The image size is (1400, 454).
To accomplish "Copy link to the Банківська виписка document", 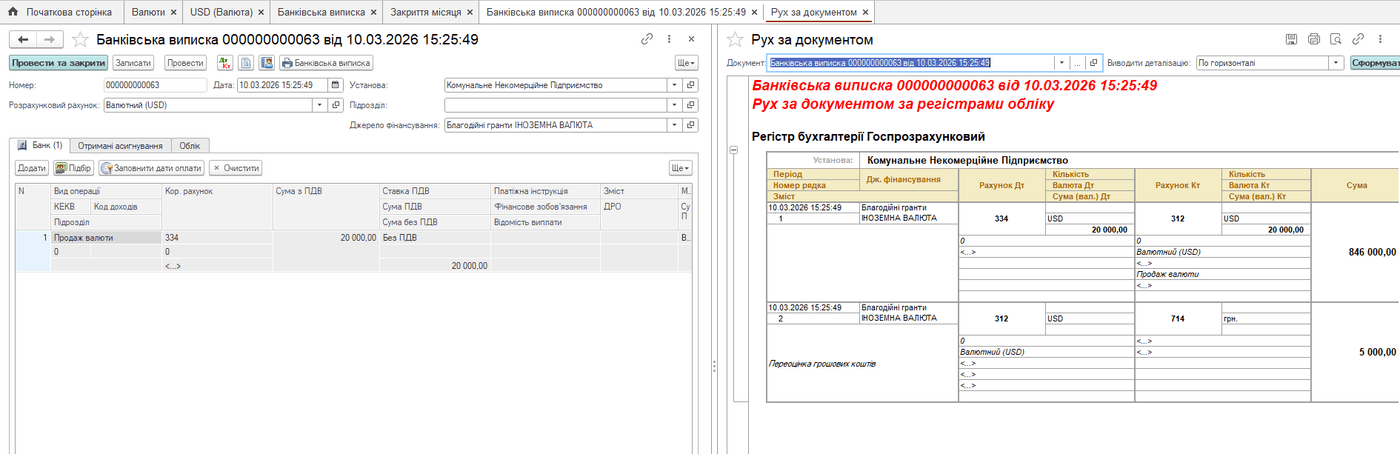I will pyautogui.click(x=647, y=39).
